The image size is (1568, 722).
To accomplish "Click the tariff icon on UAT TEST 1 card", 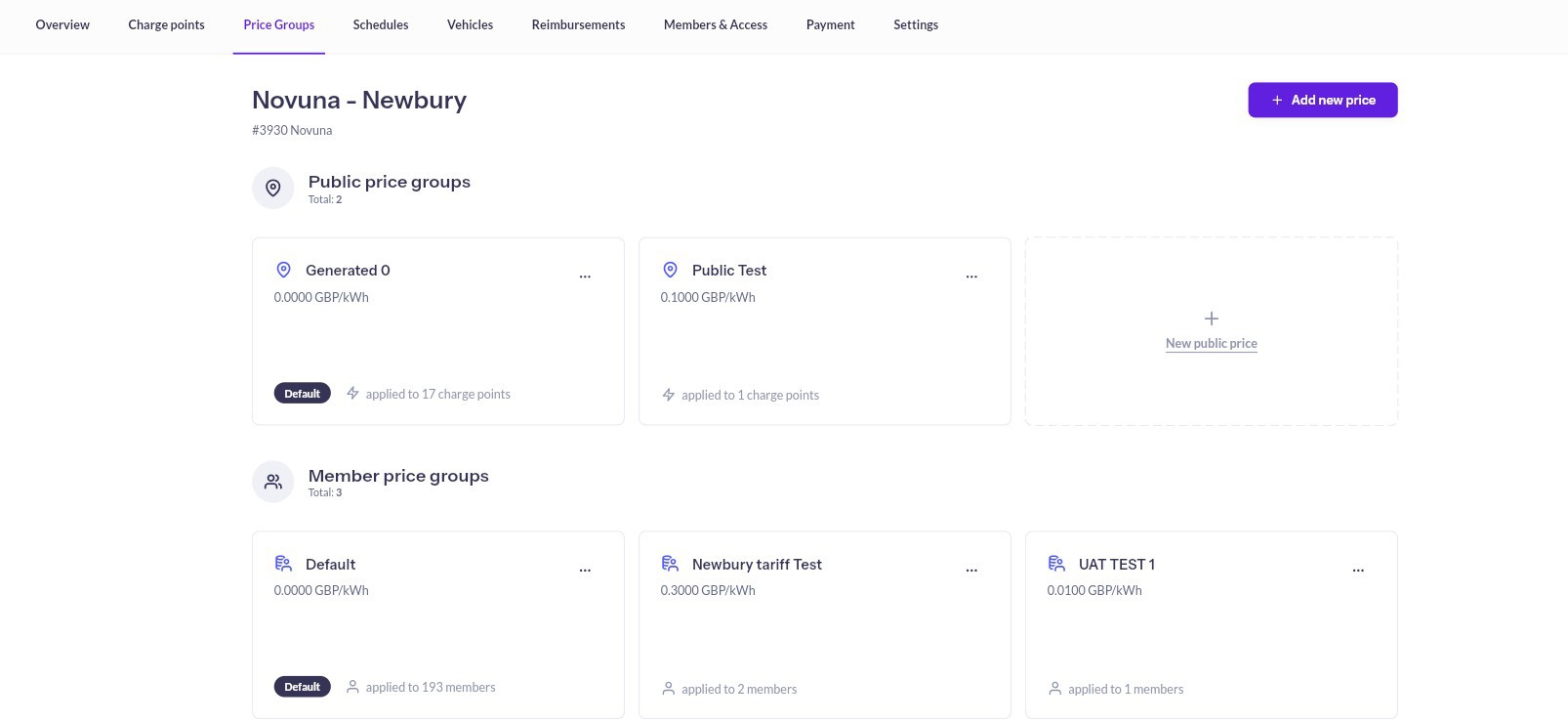I will click(x=1056, y=564).
